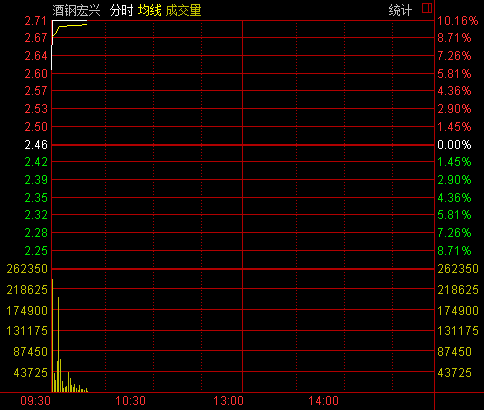Click the second tallest yellow volume bar
Image resolution: width=484 pixels, height=410 pixels.
click(x=58, y=344)
